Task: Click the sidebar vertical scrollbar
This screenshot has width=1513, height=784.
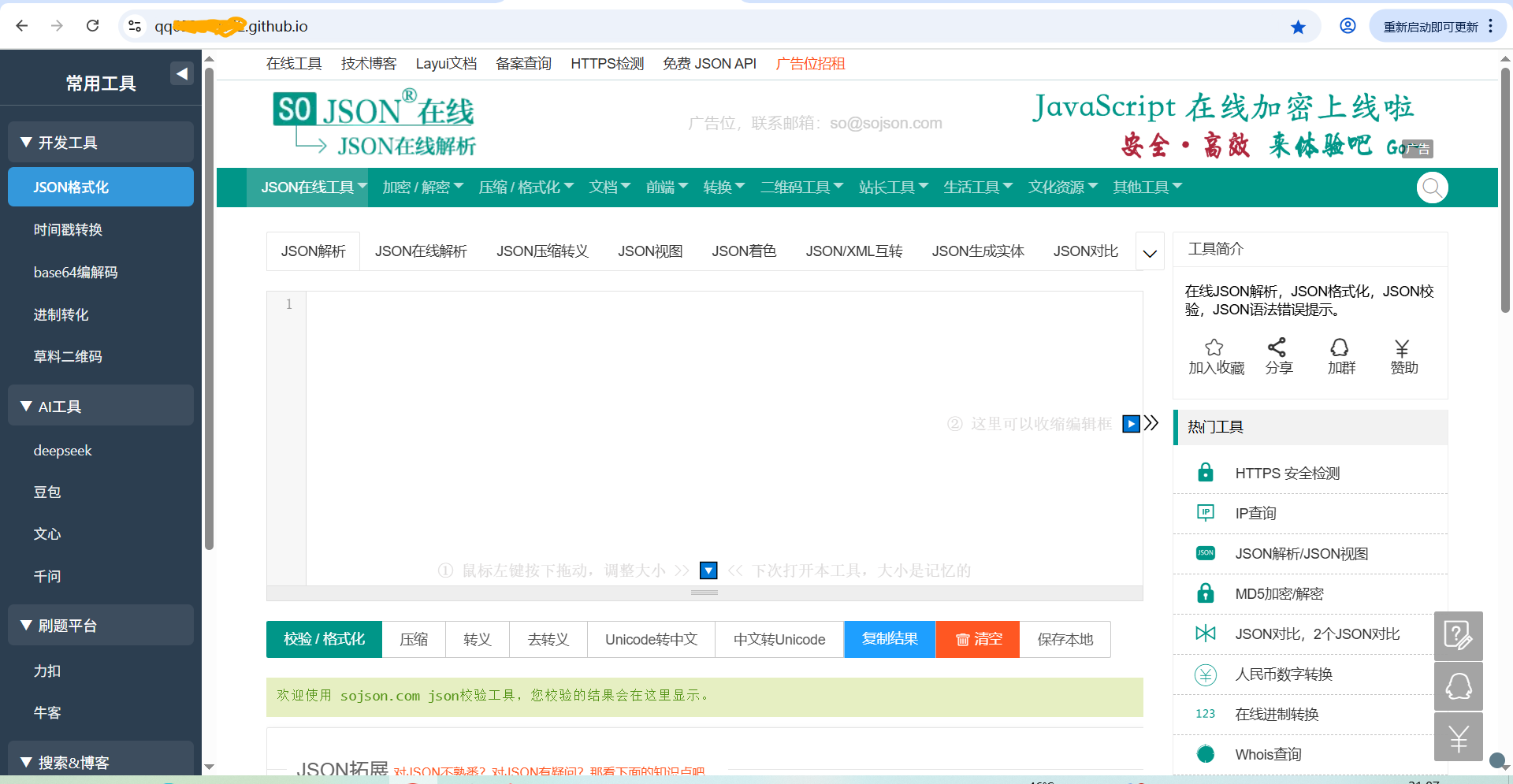Action: point(209,307)
